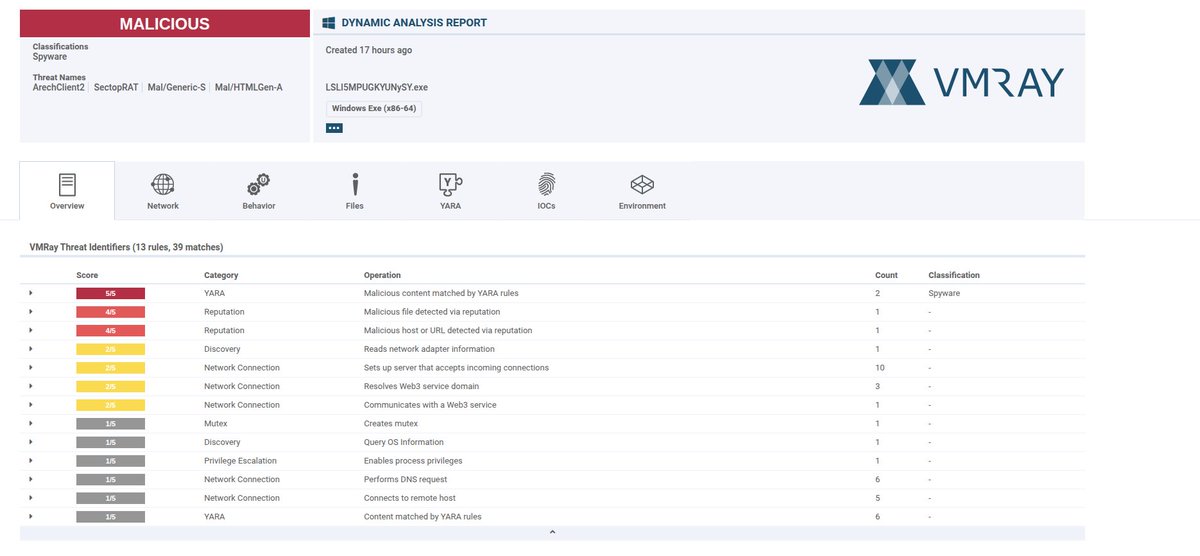Click the Mutex category cell
Screen dimensions: 1200x556
(x=216, y=423)
